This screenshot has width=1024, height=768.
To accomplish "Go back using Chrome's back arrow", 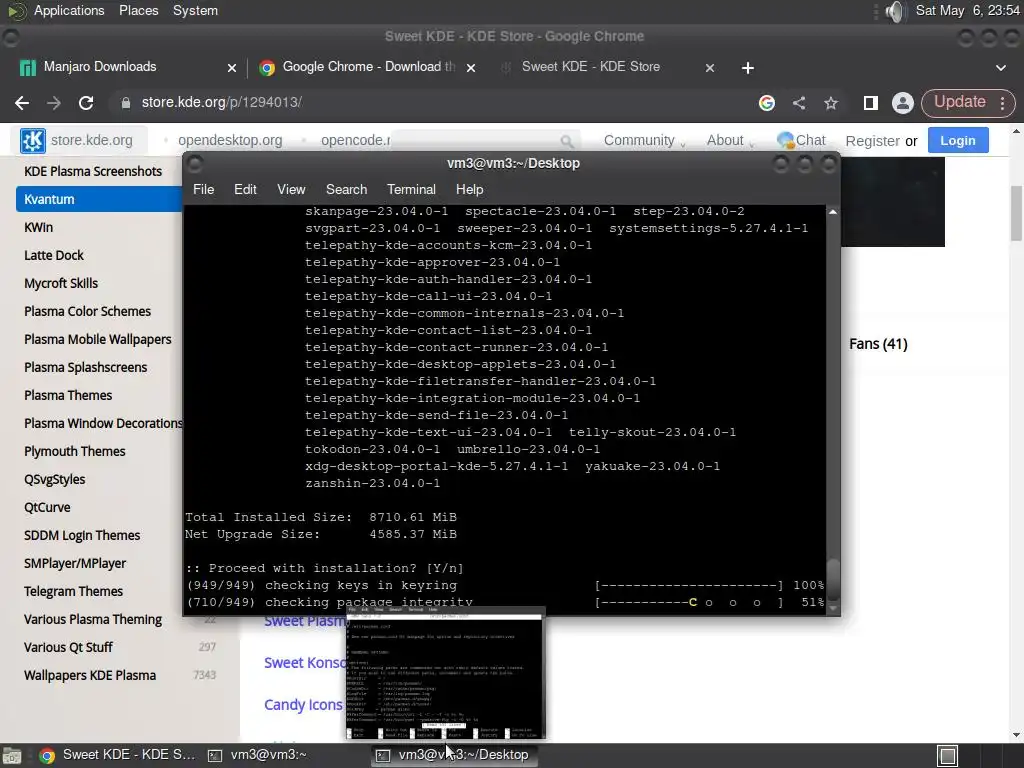I will (22, 103).
